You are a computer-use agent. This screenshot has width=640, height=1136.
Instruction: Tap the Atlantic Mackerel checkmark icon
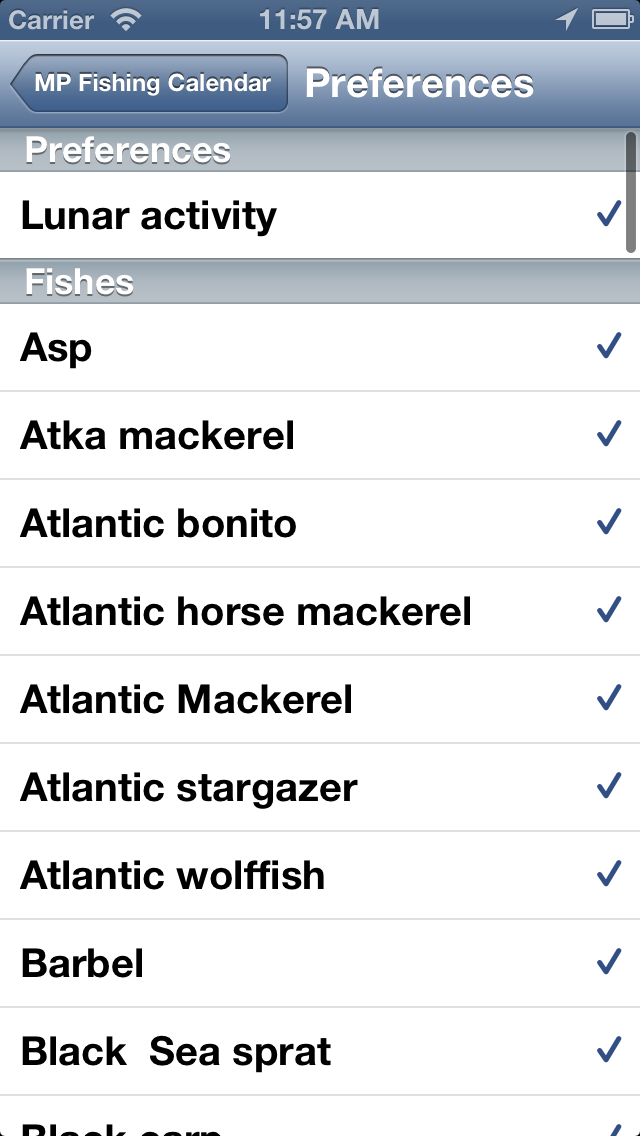point(609,698)
